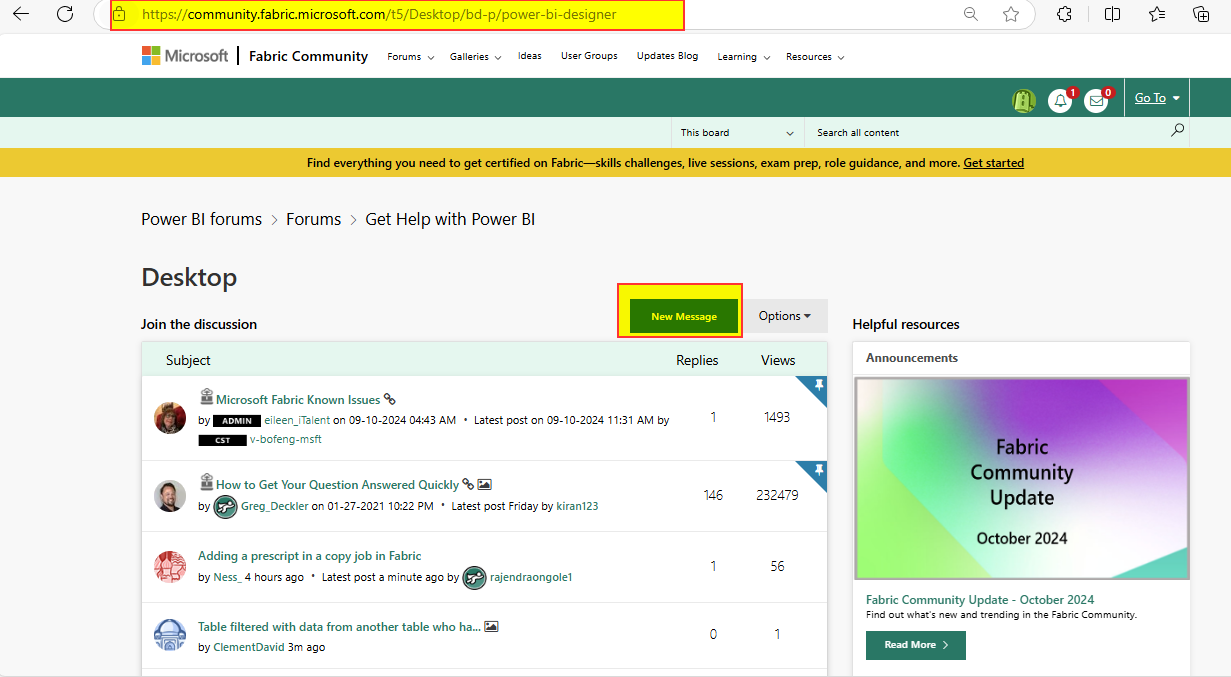
Task: Expand the Forums menu
Action: click(411, 57)
